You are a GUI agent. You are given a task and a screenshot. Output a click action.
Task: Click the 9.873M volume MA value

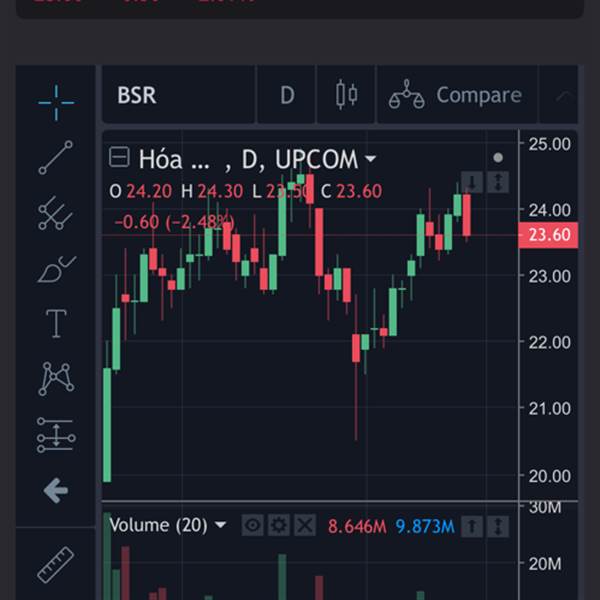point(425,527)
